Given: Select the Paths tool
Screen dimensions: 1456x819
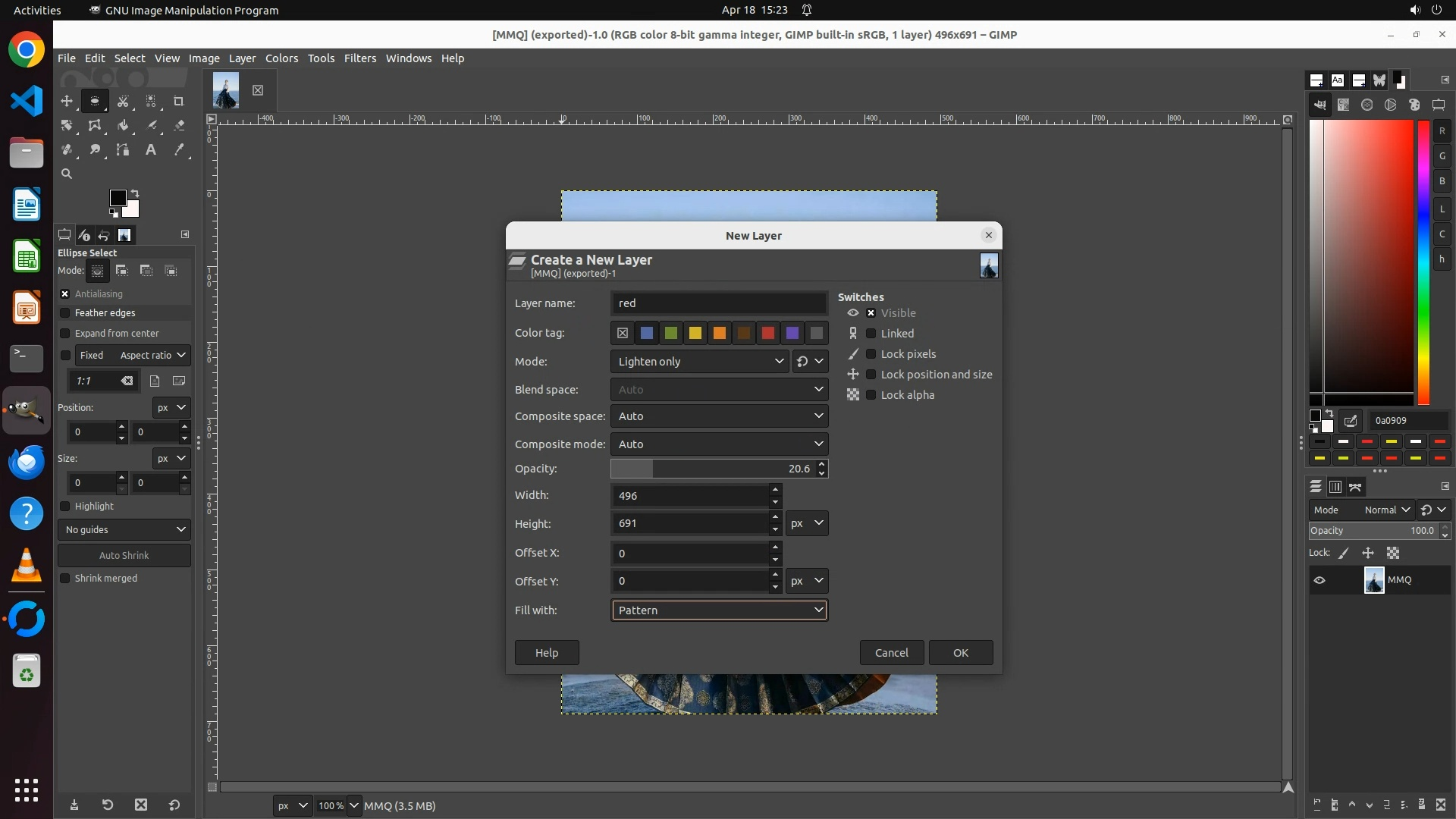Looking at the screenshot, I should 123,149.
